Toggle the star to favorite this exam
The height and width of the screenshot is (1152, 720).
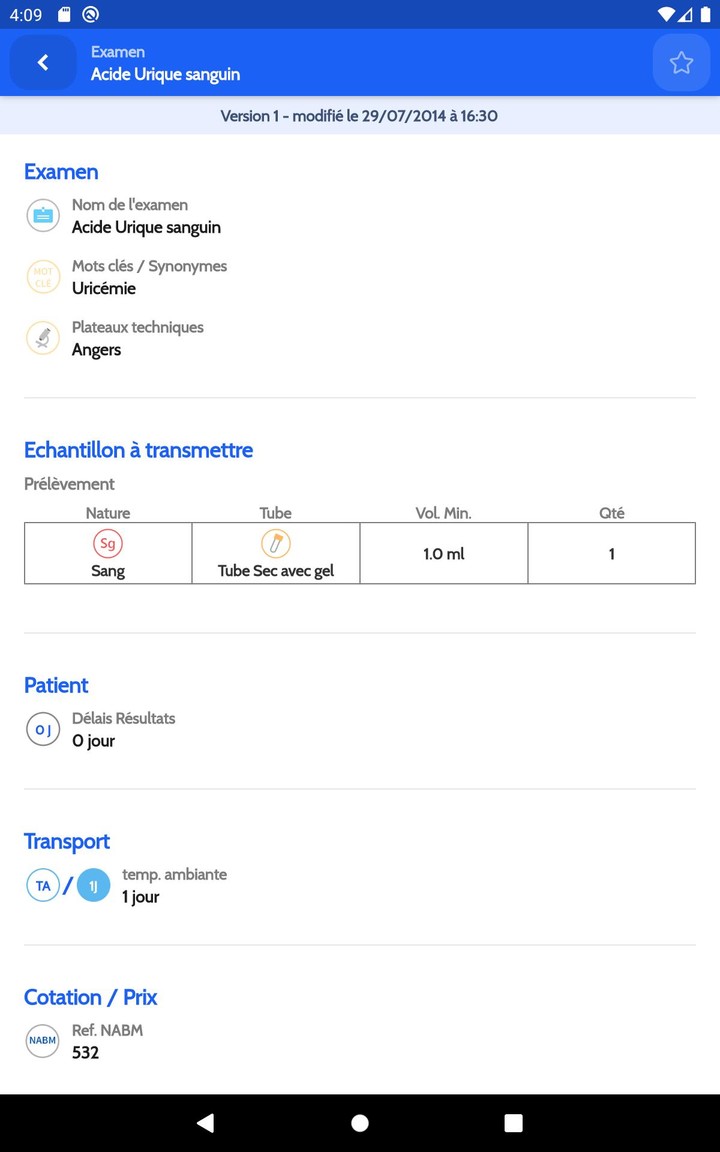(681, 62)
